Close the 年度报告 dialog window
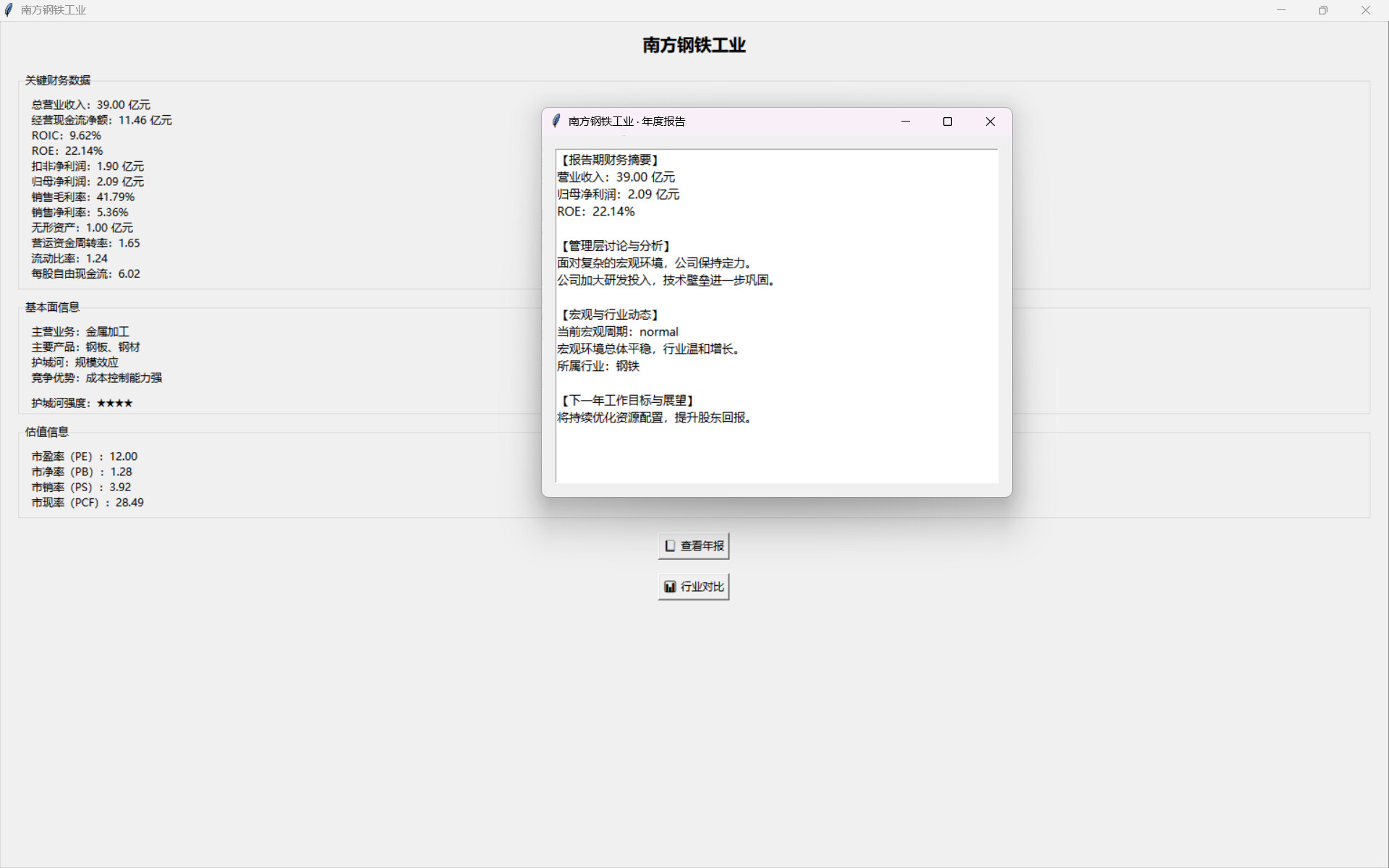Viewport: 1389px width, 868px height. 990,122
